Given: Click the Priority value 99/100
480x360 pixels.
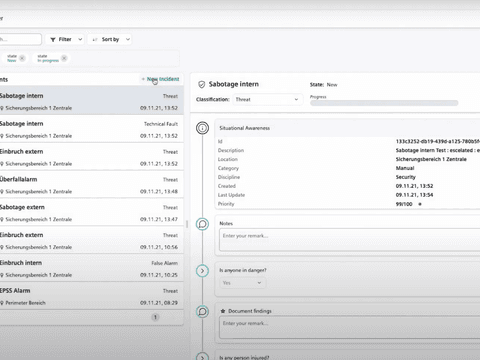Looking at the screenshot, I should pyautogui.click(x=404, y=204).
